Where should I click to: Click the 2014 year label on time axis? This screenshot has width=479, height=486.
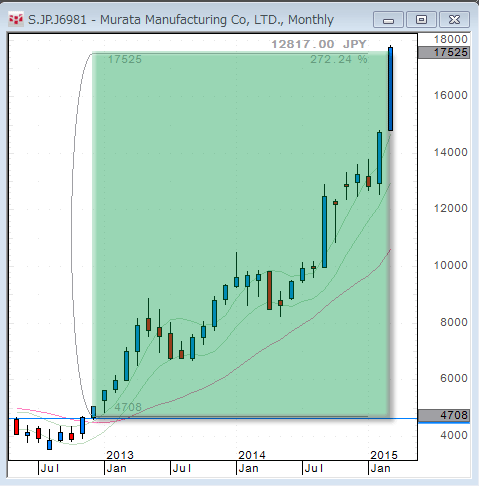click(x=252, y=455)
